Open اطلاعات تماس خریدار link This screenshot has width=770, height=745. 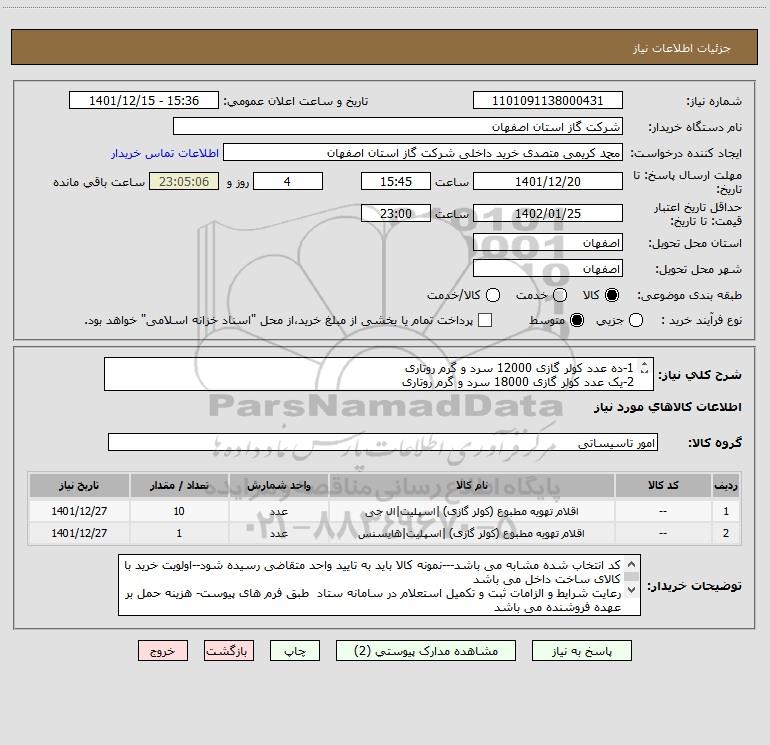tap(165, 153)
